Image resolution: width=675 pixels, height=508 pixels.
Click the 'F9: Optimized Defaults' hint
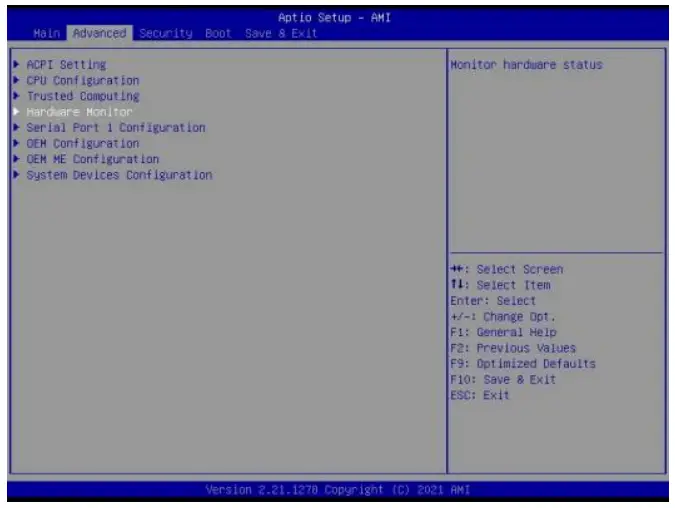point(523,364)
